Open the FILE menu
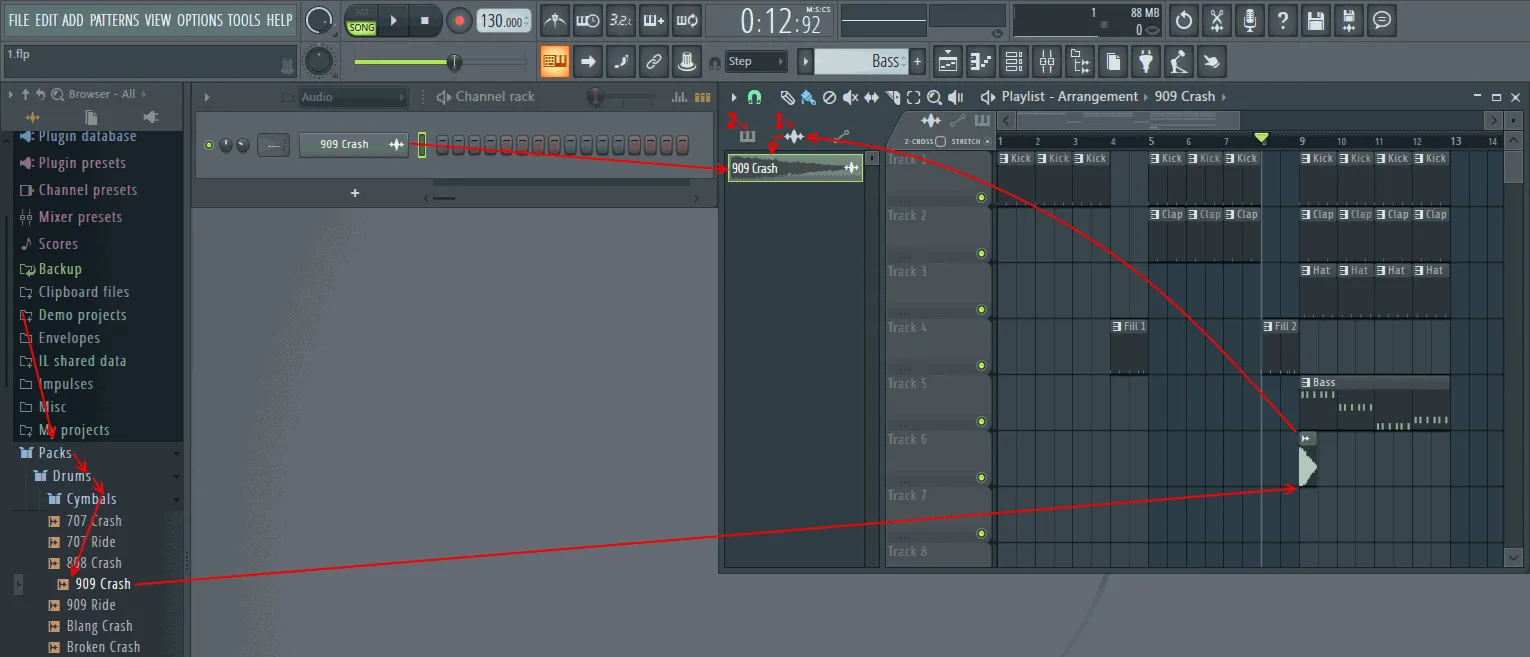Screen dimensions: 1530x657 click(x=18, y=20)
